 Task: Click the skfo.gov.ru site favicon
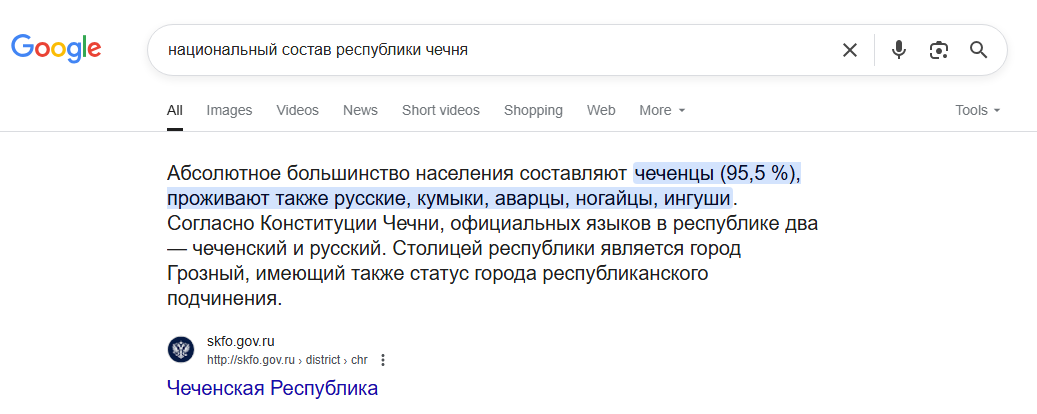181,349
